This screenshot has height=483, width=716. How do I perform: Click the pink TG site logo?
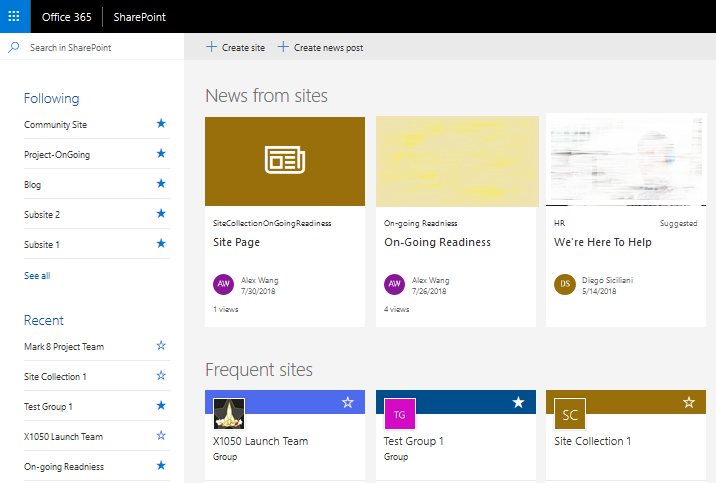tap(400, 414)
